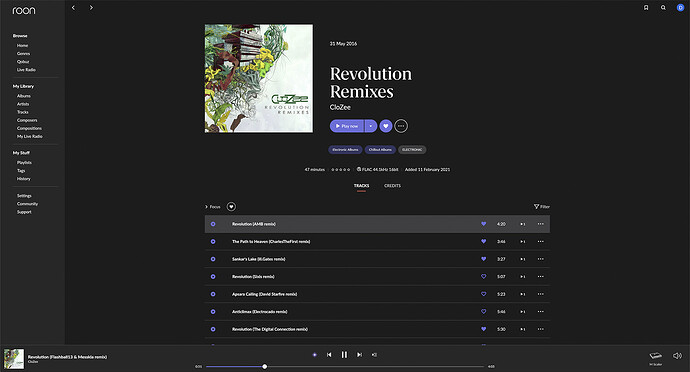690x372 pixels.
Task: Open Live Radio in the sidebar
Action: coord(26,70)
